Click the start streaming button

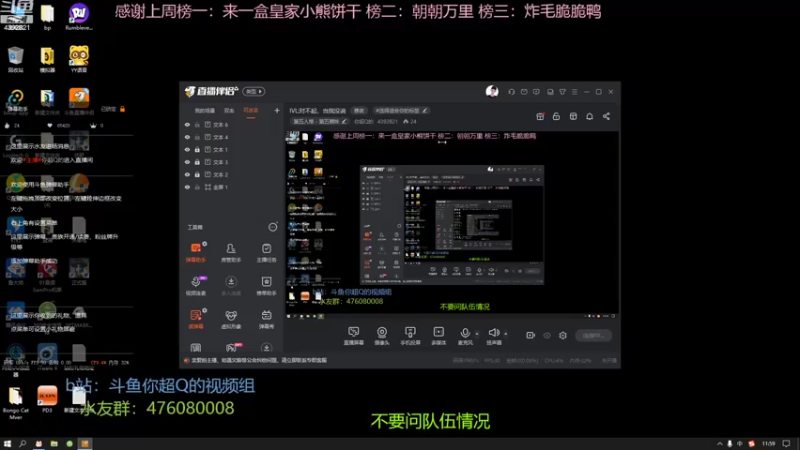(593, 335)
